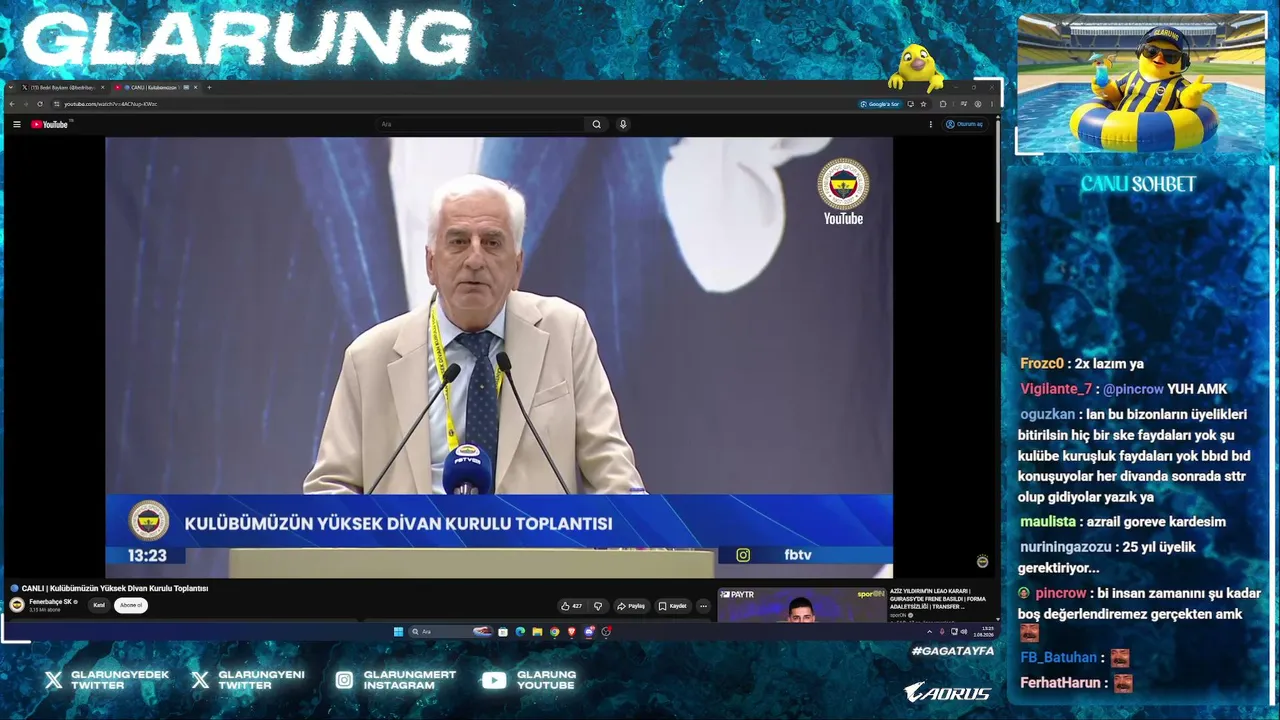
Task: Click the fbtv label on the video banner
Action: pyautogui.click(x=798, y=555)
